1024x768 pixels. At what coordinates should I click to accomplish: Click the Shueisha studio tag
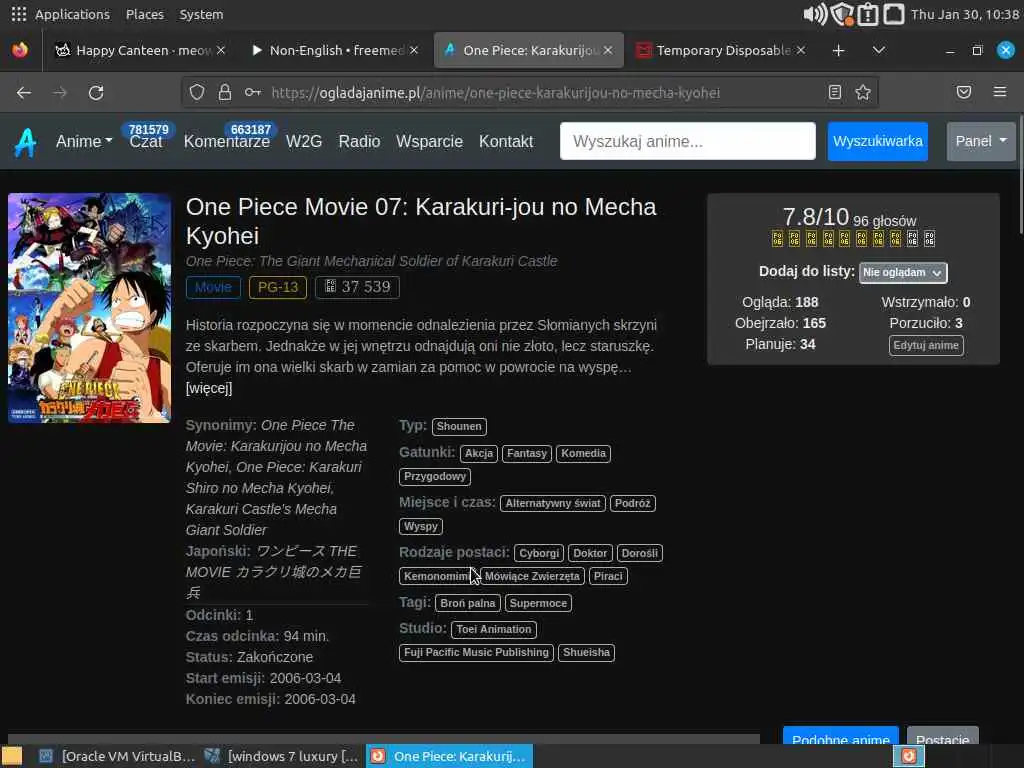[586, 653]
